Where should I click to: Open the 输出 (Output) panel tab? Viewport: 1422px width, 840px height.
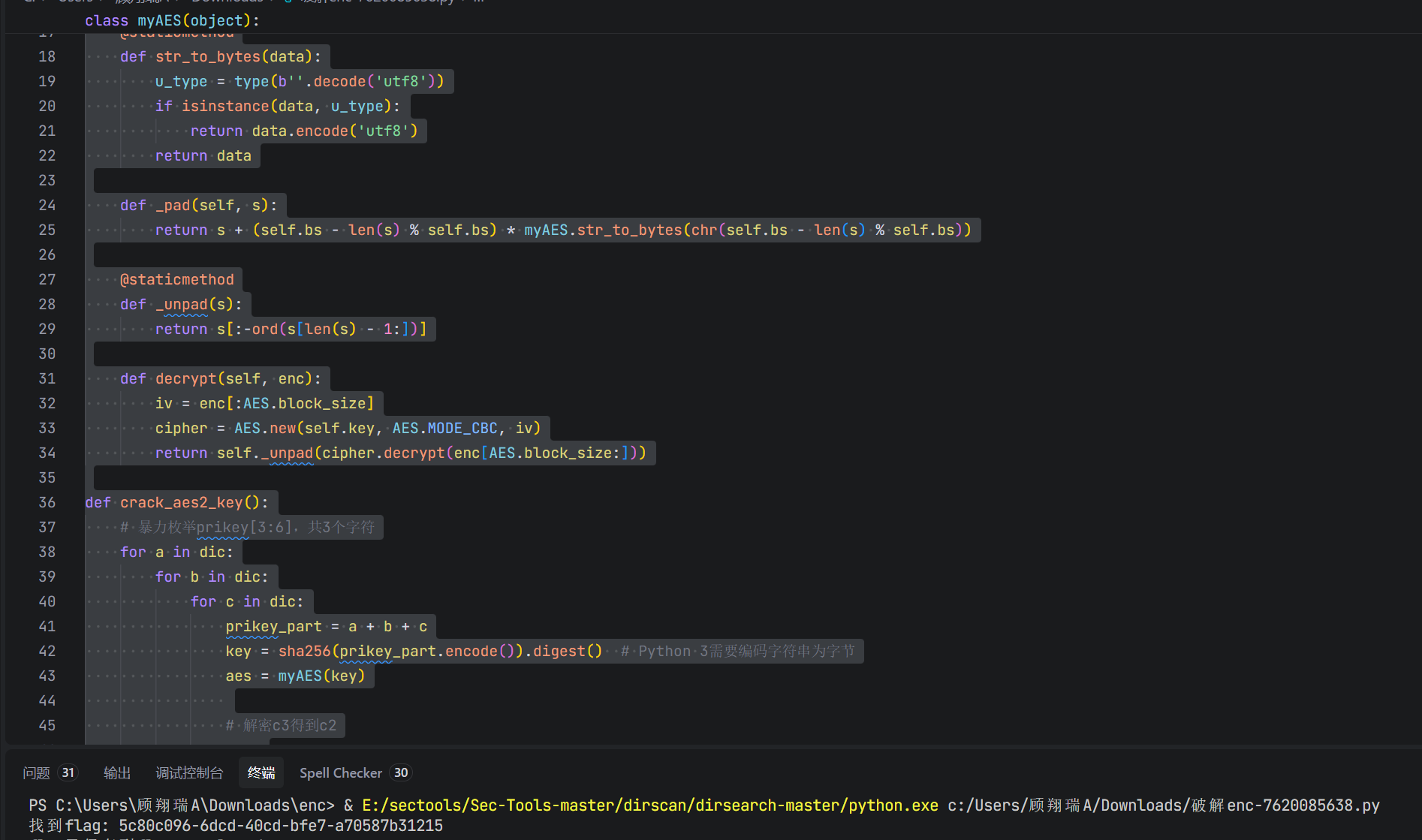(117, 773)
